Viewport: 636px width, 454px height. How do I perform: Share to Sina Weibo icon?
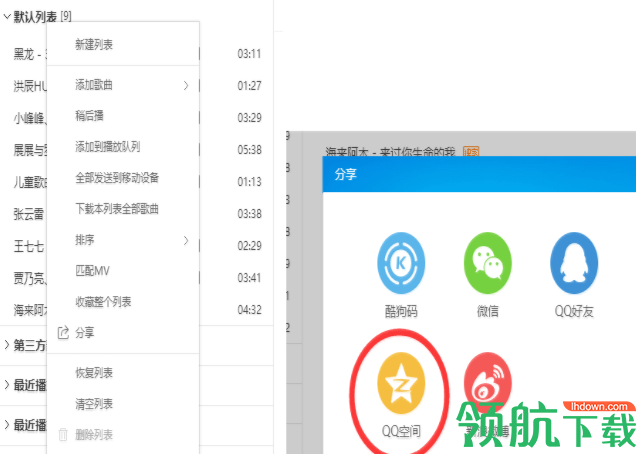point(488,383)
